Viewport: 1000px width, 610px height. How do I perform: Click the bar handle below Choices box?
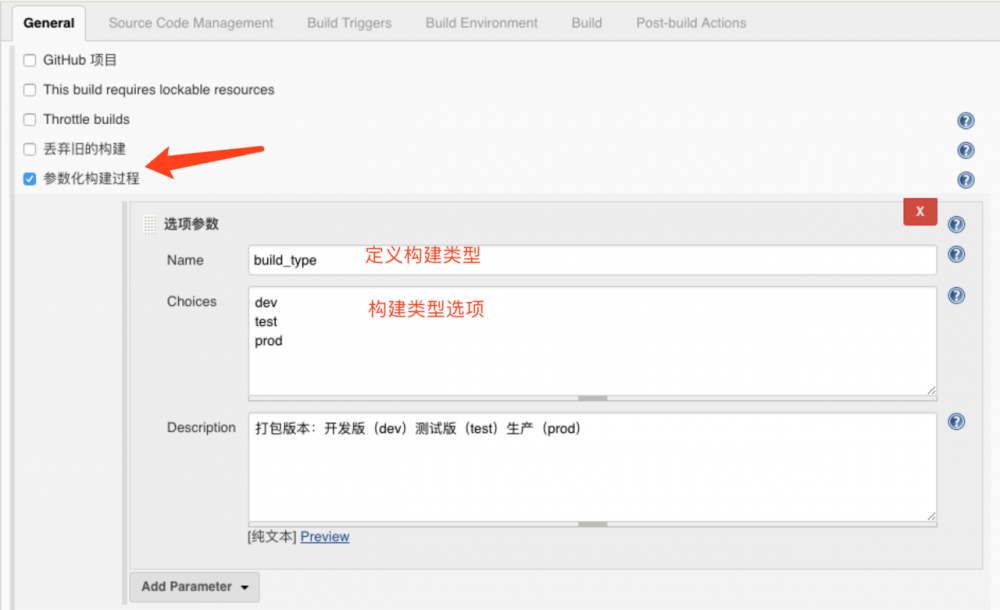(x=592, y=398)
